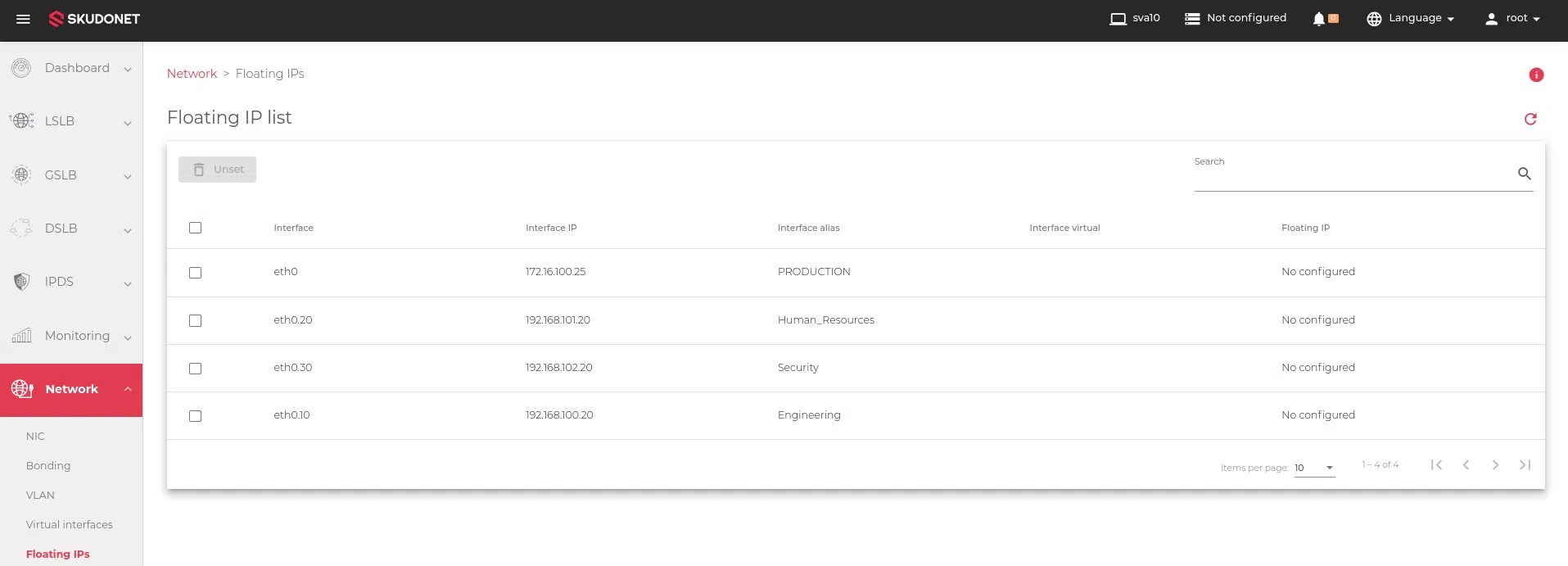Click the notifications bell icon
This screenshot has height=566, width=1568.
1318,19
